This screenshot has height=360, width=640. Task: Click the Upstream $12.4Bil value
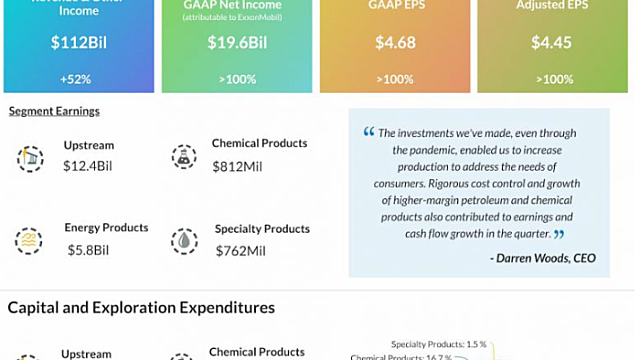(88, 166)
